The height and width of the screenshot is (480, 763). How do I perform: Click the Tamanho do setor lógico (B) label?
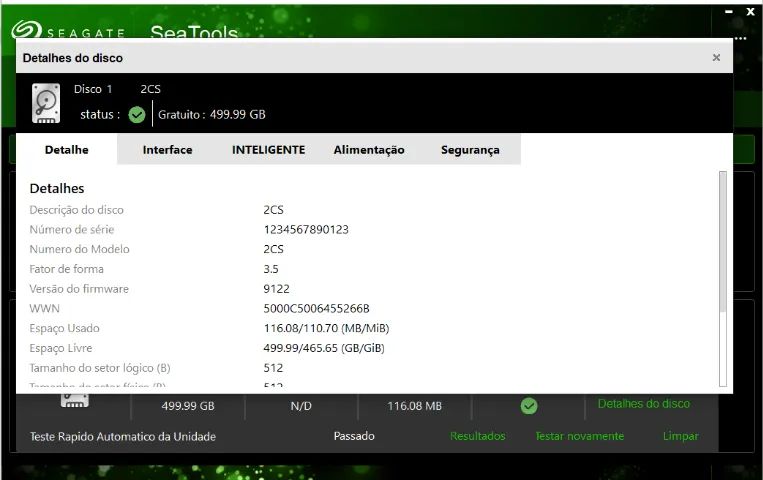coord(100,368)
